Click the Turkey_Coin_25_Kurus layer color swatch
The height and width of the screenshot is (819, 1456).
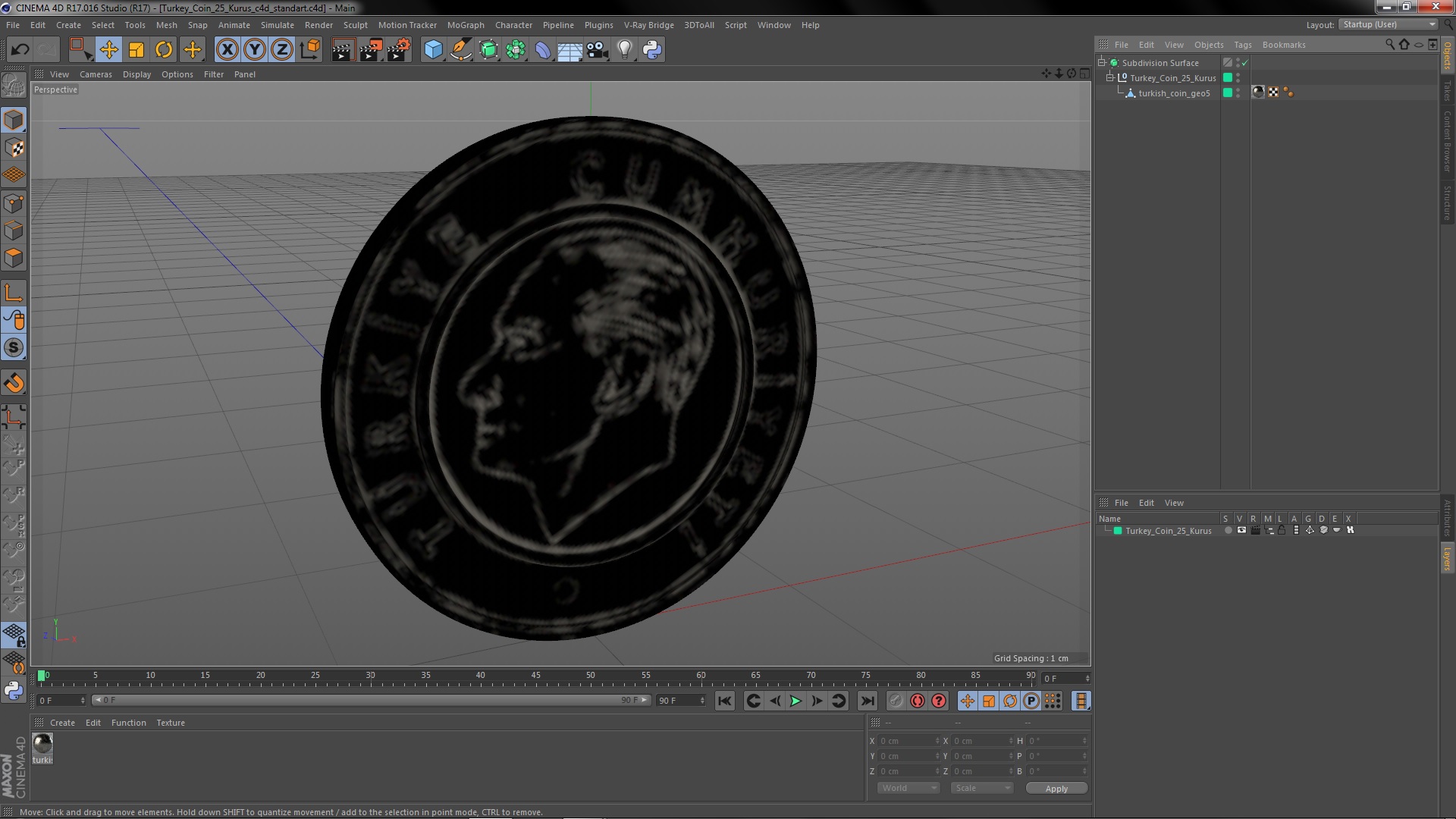tap(1118, 531)
